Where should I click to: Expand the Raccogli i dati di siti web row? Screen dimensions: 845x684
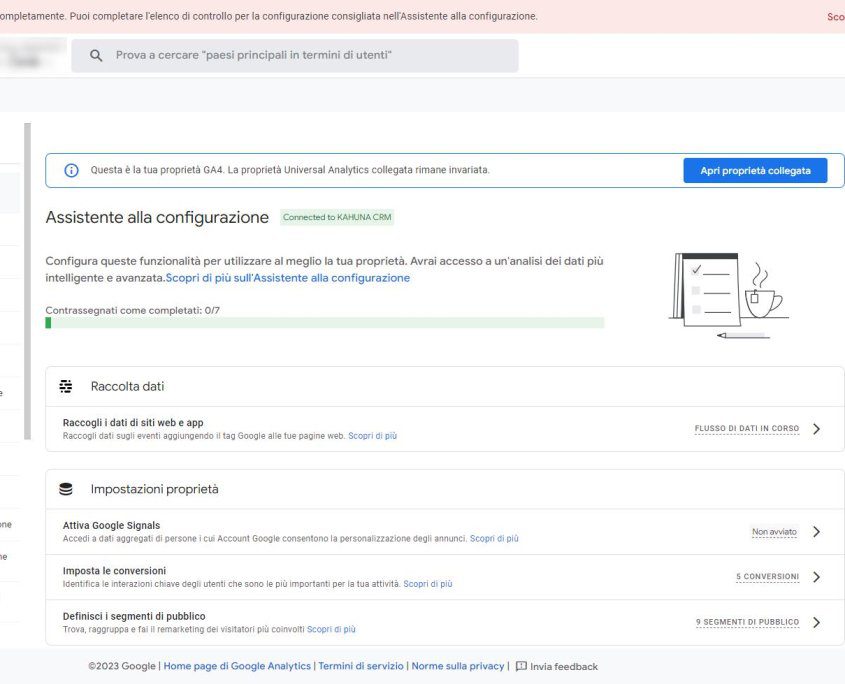click(x=817, y=427)
